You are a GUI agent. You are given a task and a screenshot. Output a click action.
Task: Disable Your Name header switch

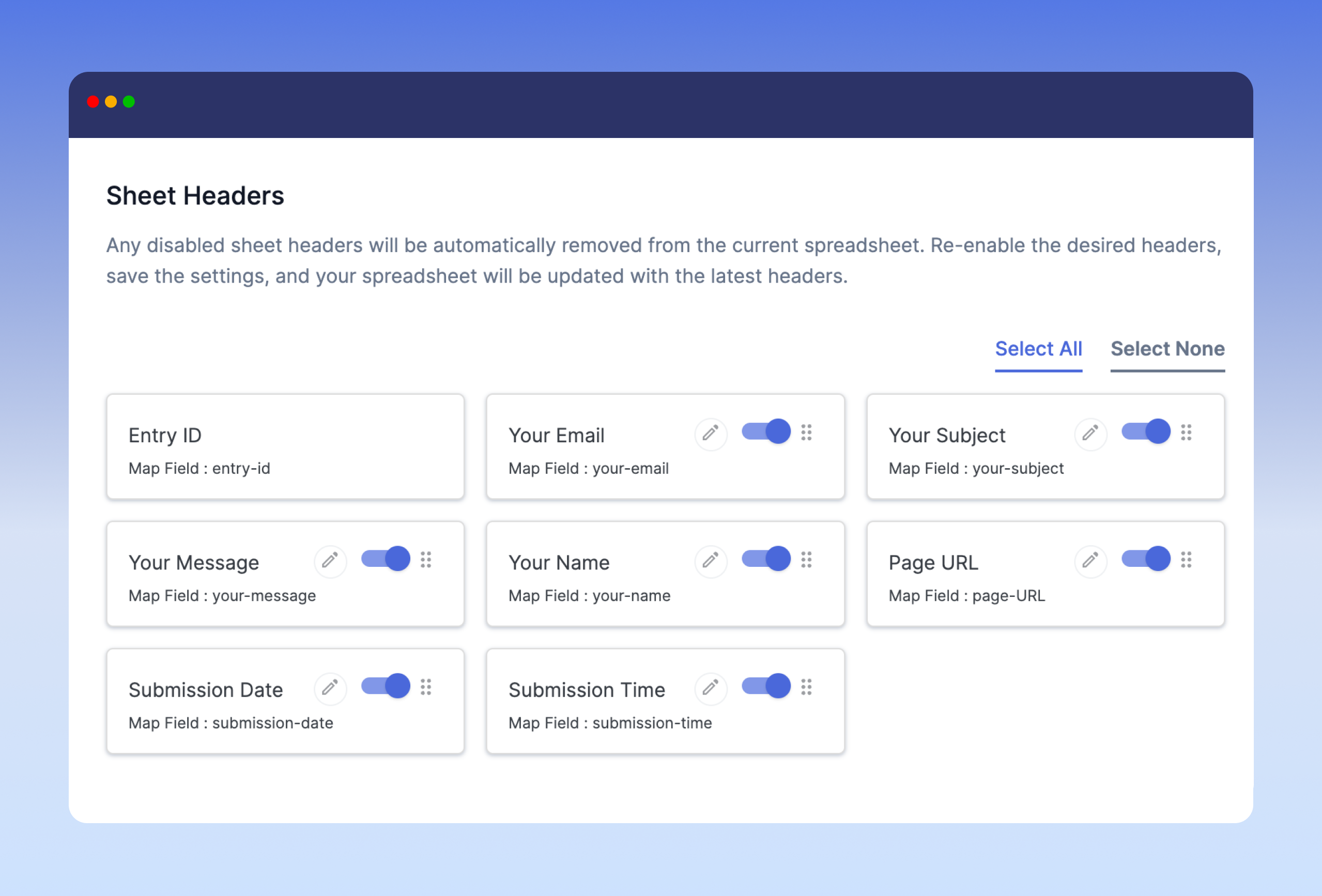point(766,559)
